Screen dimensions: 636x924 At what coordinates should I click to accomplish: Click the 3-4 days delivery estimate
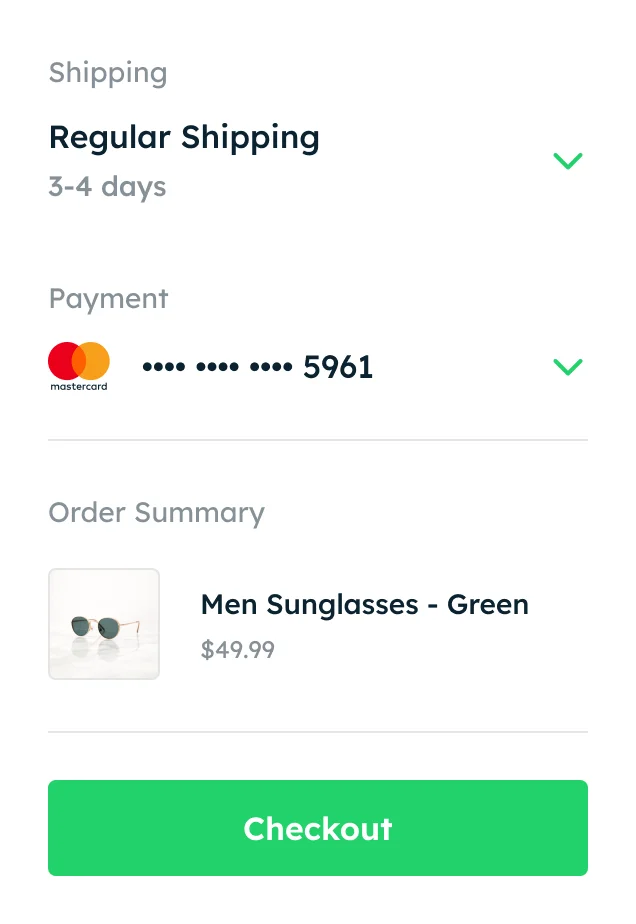tap(107, 187)
